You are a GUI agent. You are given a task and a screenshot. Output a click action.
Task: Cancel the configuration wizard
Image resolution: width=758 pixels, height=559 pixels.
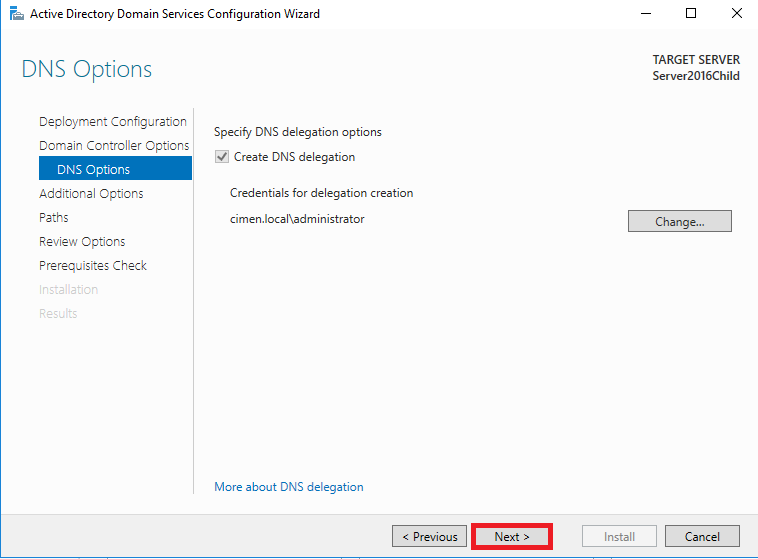pyautogui.click(x=702, y=536)
